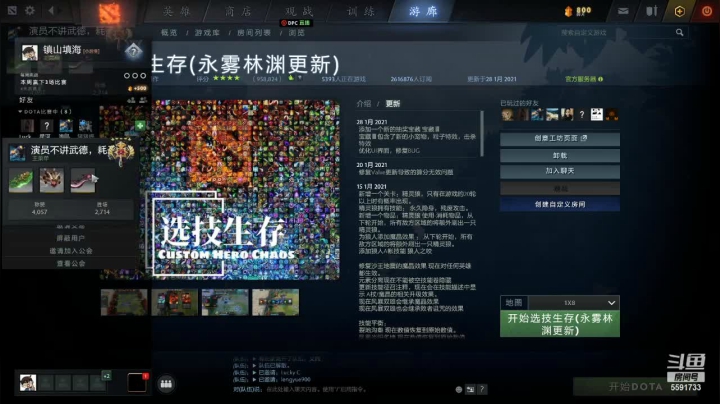Click the green 开始选技生存 play button
This screenshot has height=404, width=720.
click(560, 324)
